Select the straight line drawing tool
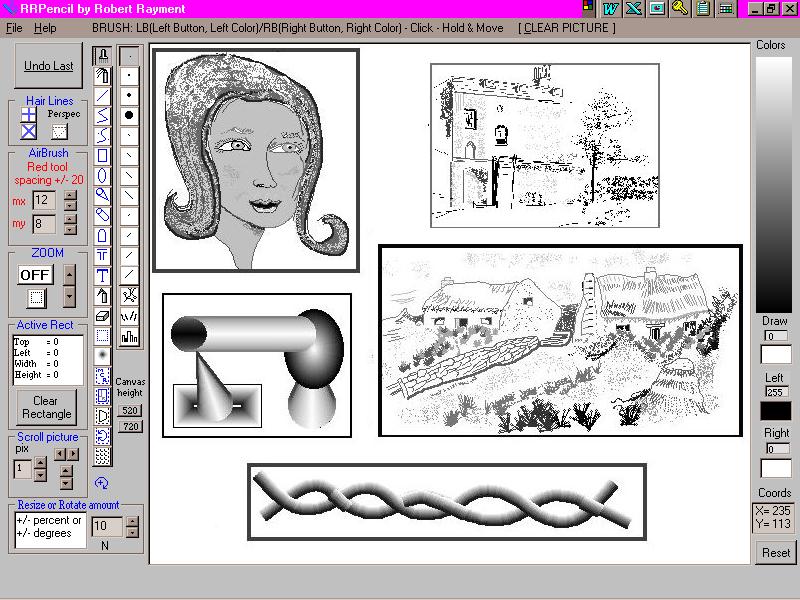Viewport: 800px width, 600px height. pyautogui.click(x=102, y=96)
